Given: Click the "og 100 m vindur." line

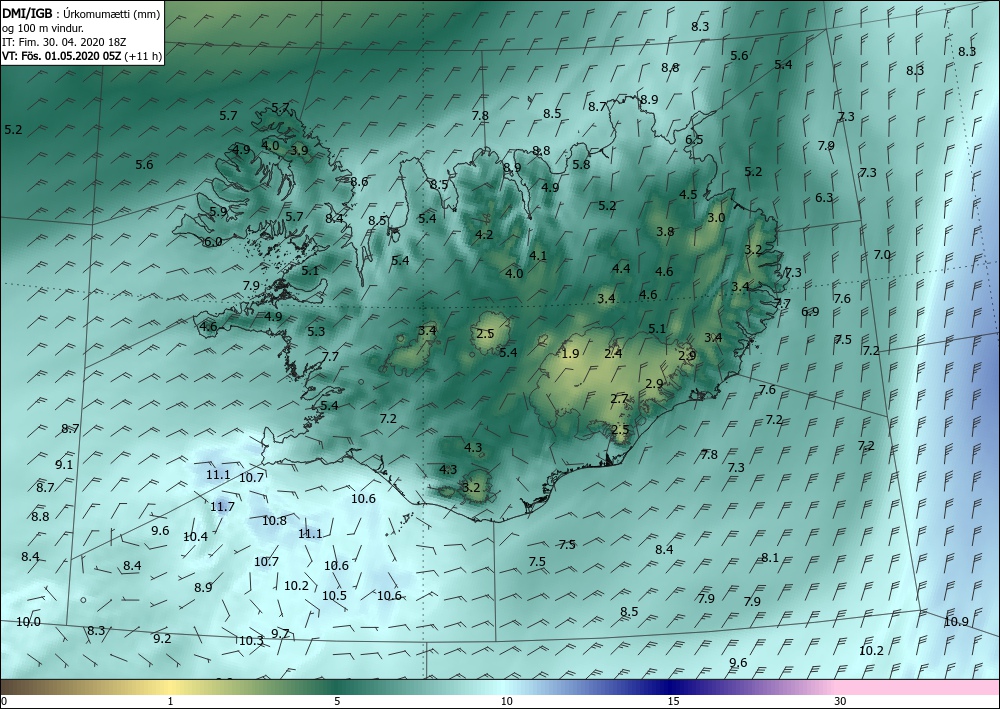Looking at the screenshot, I should coord(42,27).
